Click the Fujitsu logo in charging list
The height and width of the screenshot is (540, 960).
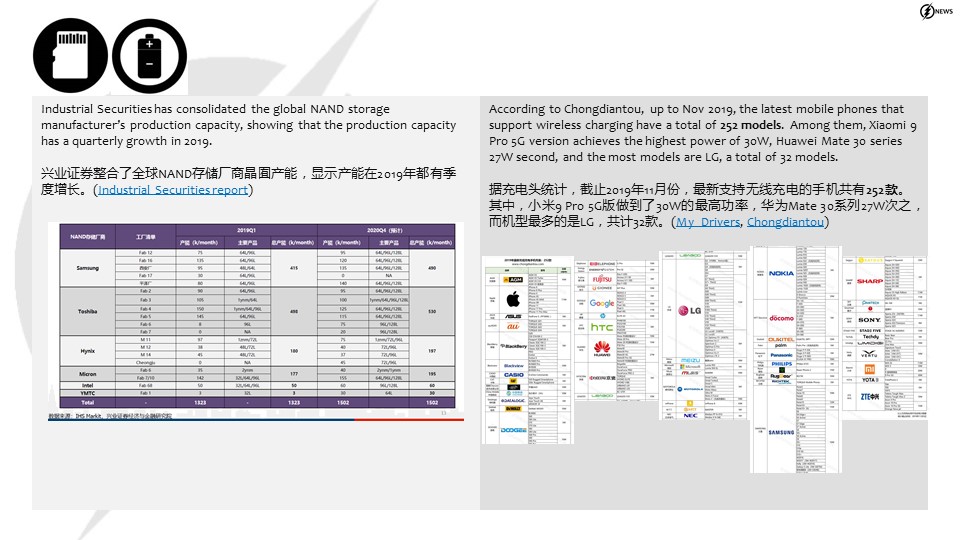(602, 279)
